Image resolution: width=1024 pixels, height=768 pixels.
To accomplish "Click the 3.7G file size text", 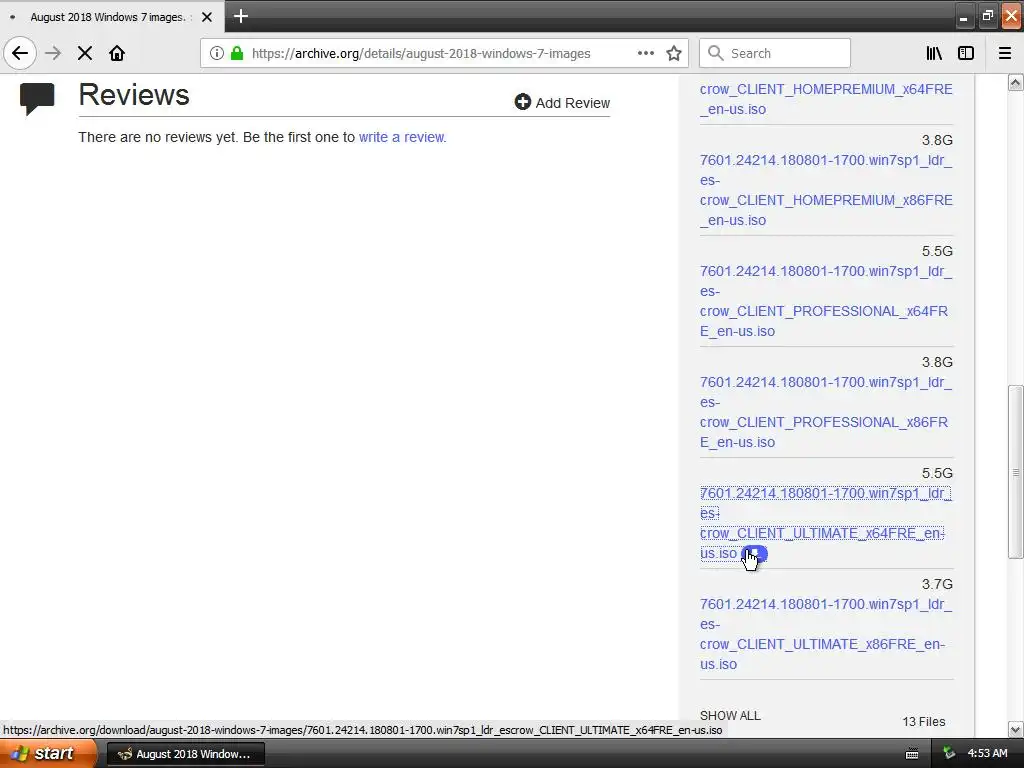I will (x=937, y=584).
